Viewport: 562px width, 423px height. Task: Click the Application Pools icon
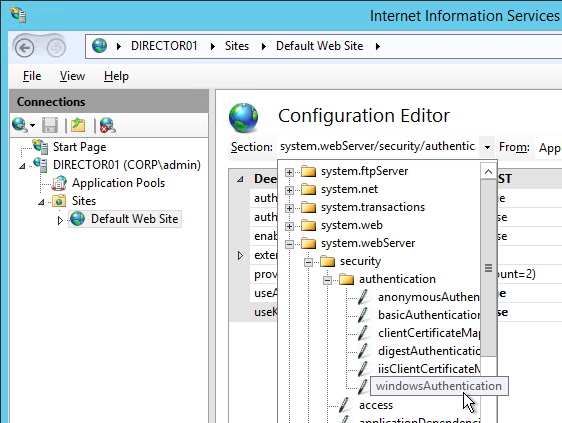(59, 183)
